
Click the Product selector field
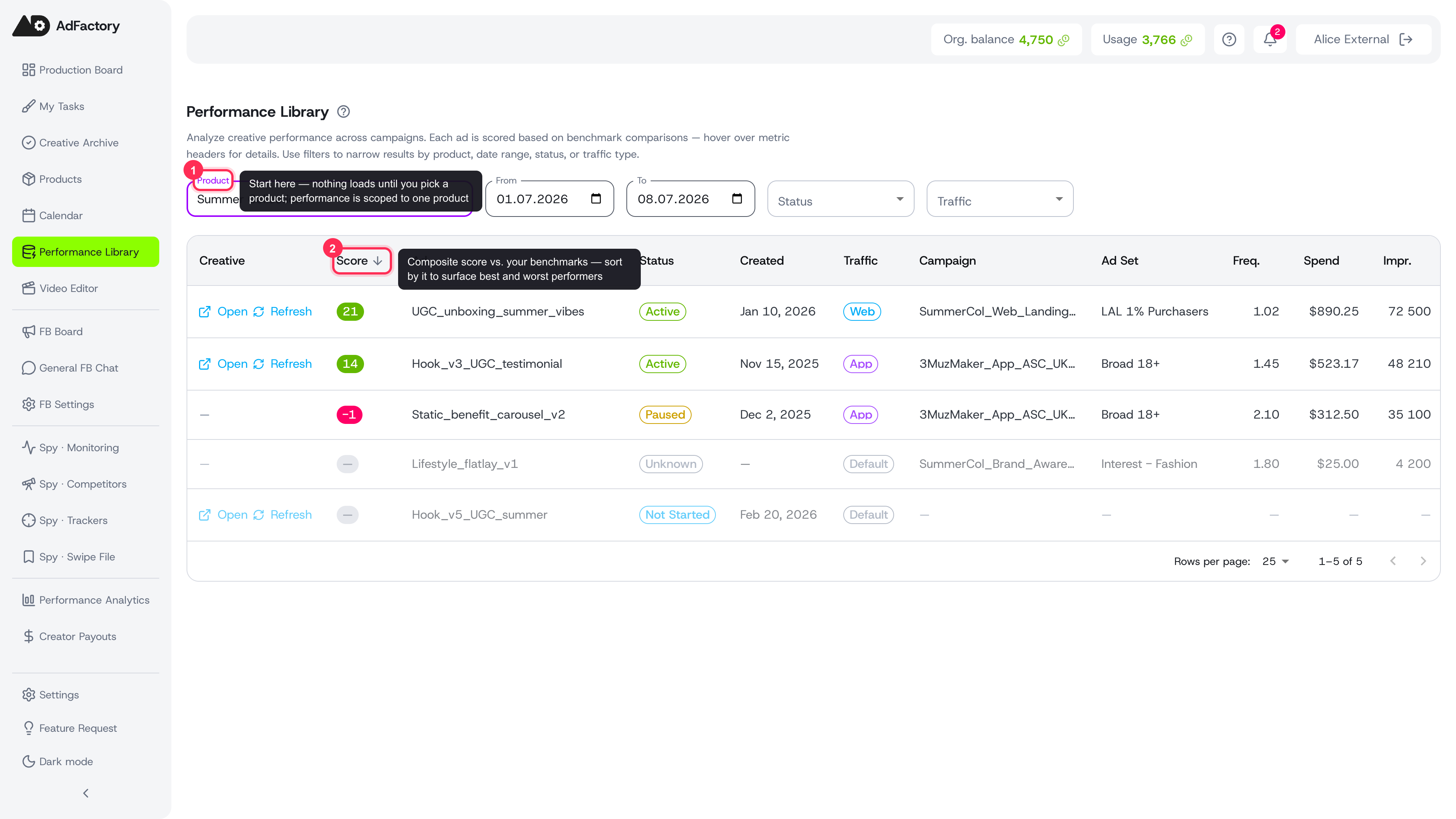pyautogui.click(x=329, y=199)
